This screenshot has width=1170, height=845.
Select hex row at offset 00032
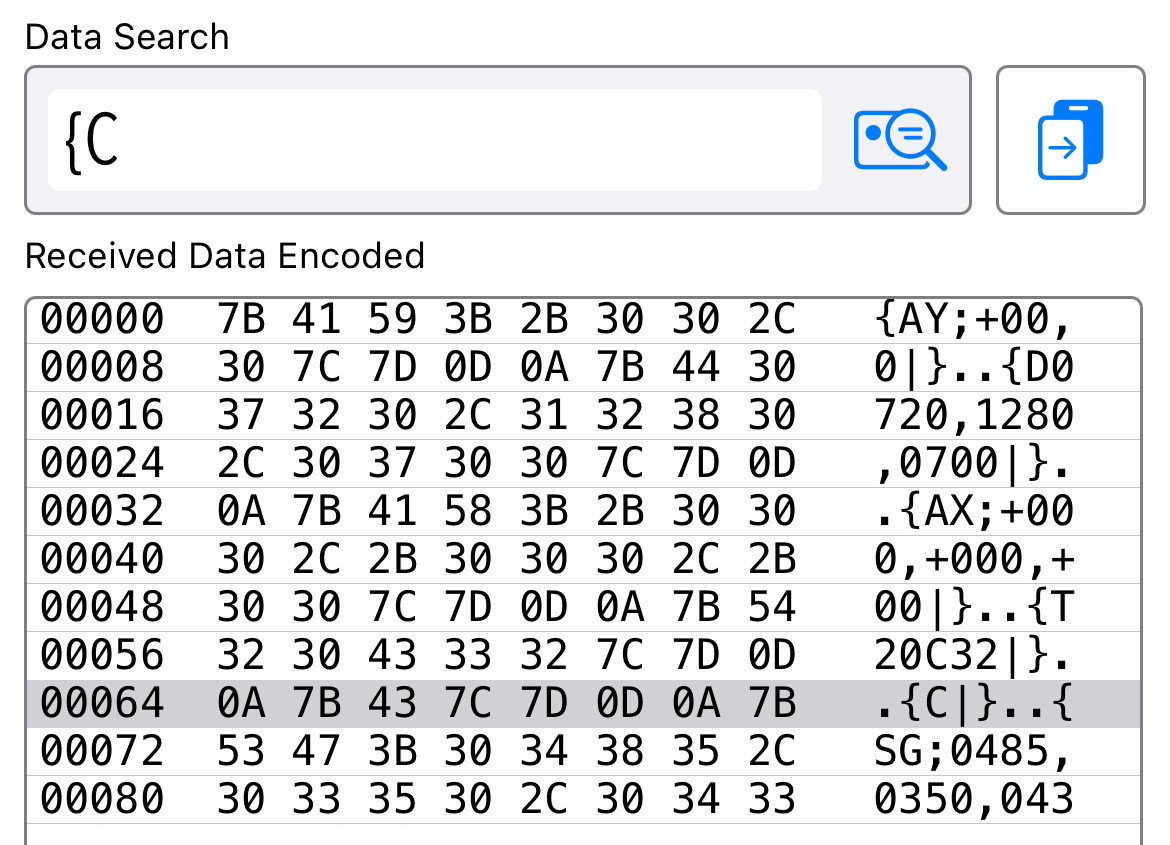[x=584, y=512]
